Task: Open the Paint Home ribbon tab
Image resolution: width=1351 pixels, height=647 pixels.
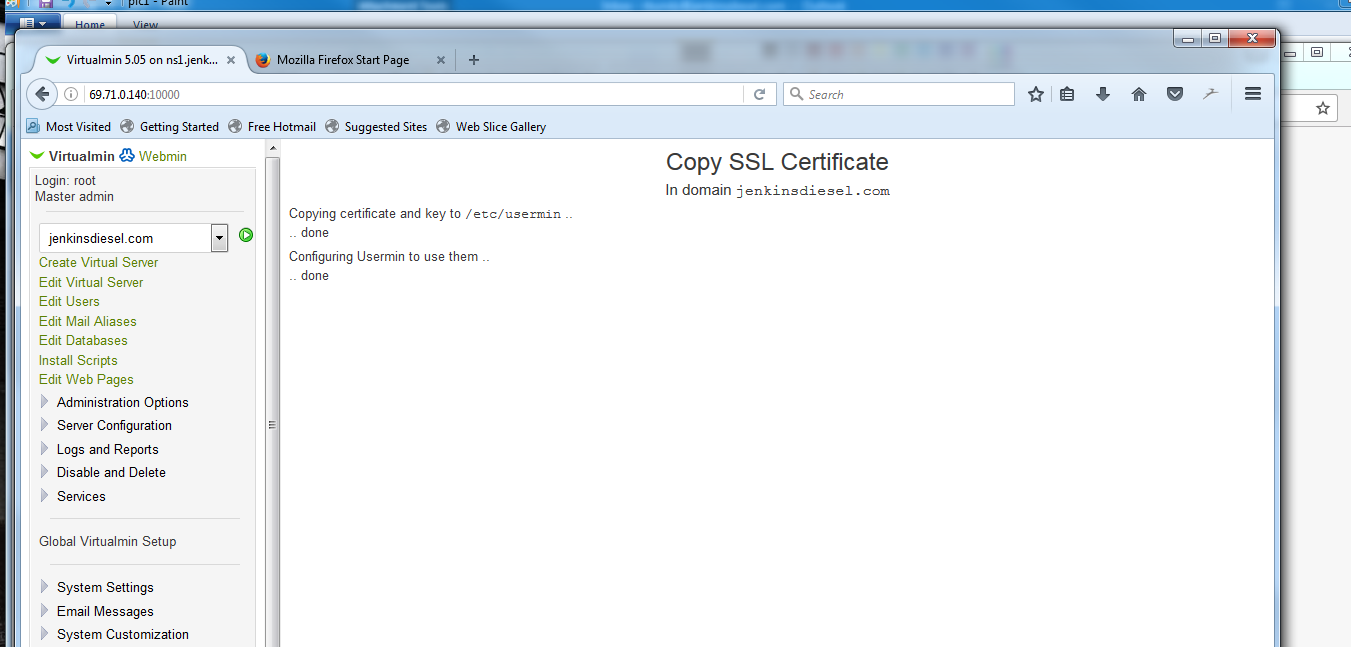Action: click(x=90, y=25)
